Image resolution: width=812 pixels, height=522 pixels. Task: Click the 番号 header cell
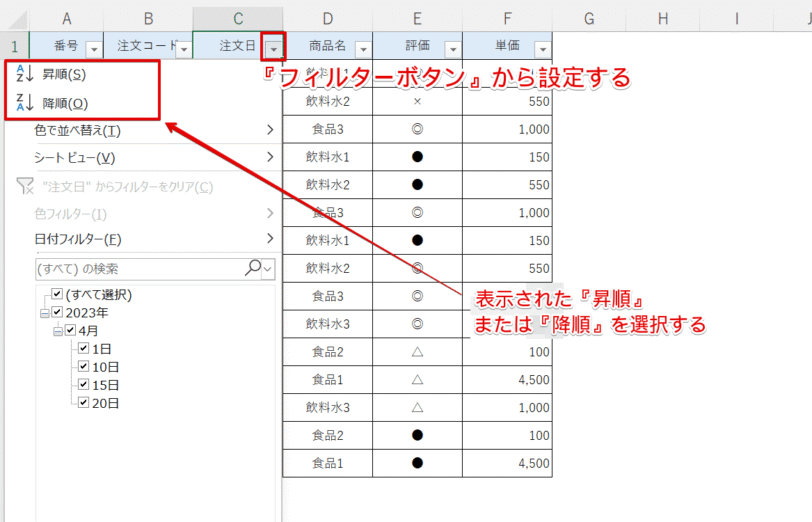coord(66,46)
